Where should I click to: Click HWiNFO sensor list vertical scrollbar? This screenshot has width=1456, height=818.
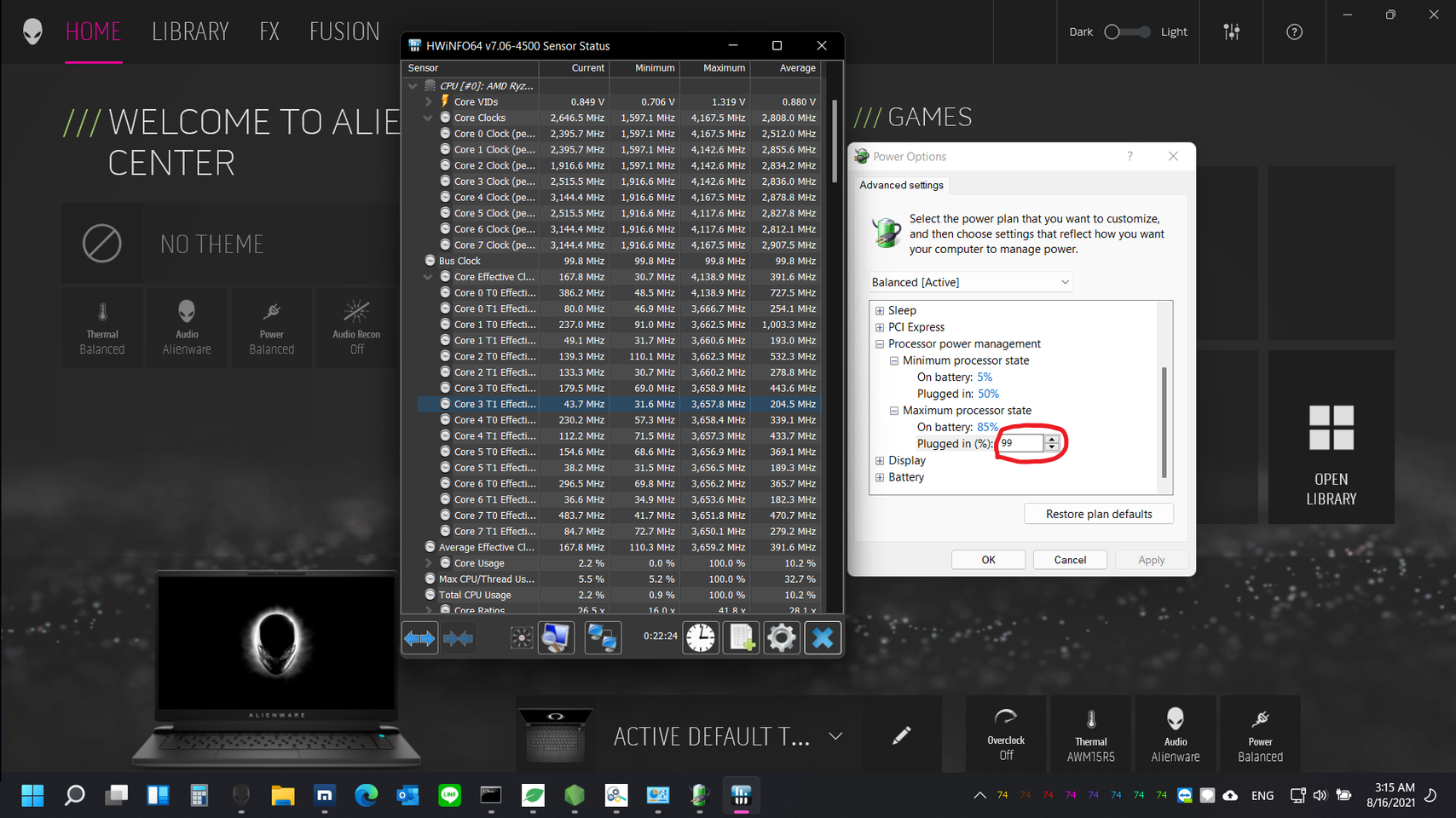834,141
